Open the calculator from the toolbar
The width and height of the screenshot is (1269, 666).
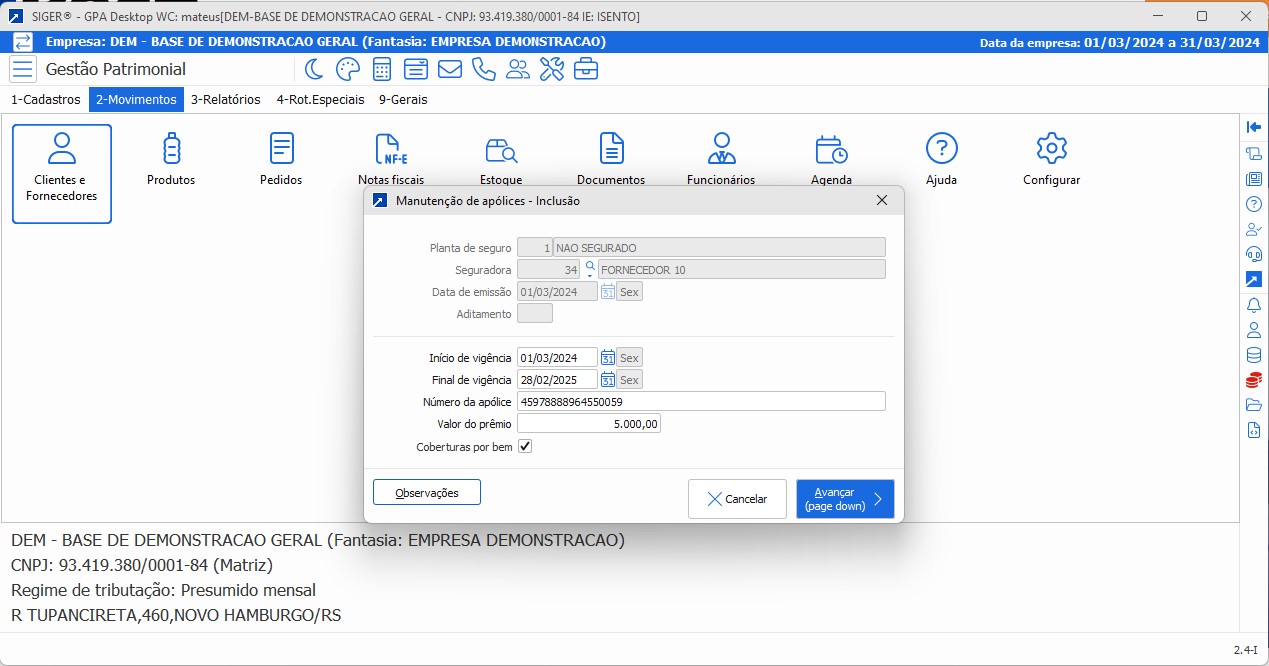pyautogui.click(x=381, y=69)
